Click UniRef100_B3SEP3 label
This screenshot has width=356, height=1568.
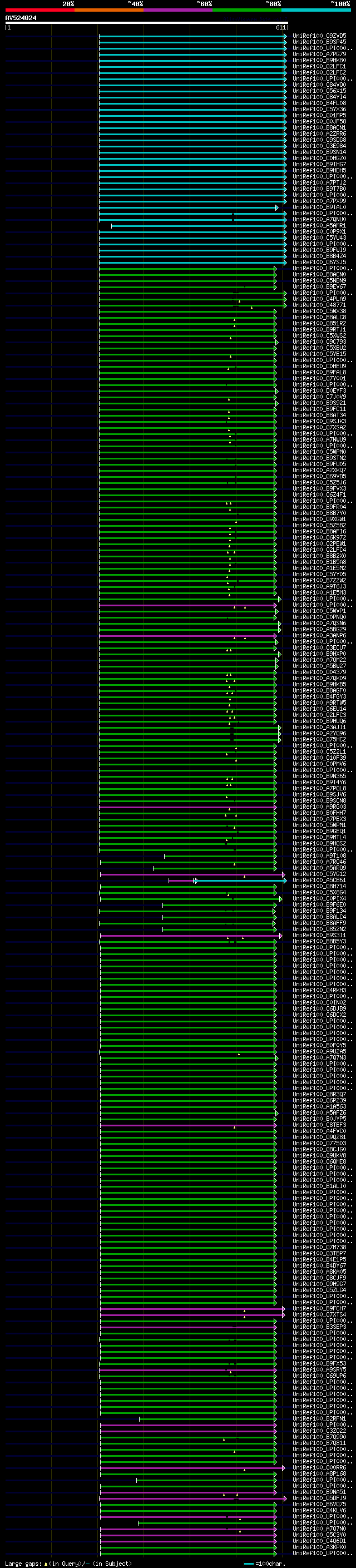tap(319, 1327)
